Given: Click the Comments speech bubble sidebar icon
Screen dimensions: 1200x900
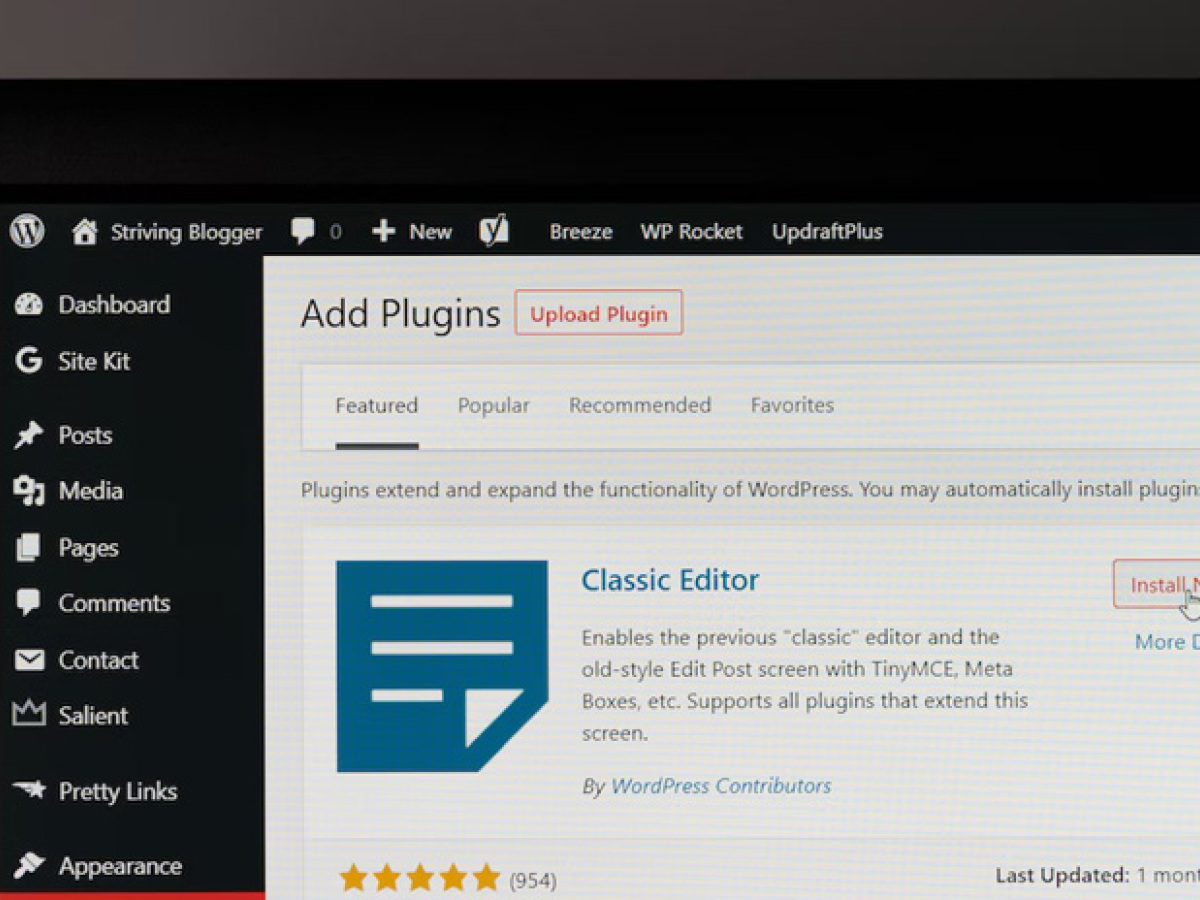Looking at the screenshot, I should (x=29, y=603).
